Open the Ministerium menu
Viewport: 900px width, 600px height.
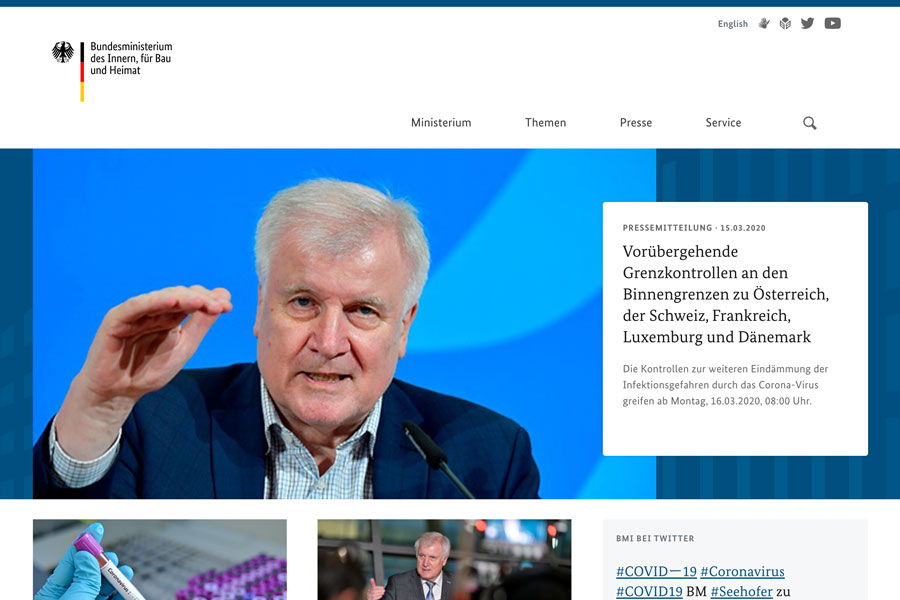pos(441,123)
